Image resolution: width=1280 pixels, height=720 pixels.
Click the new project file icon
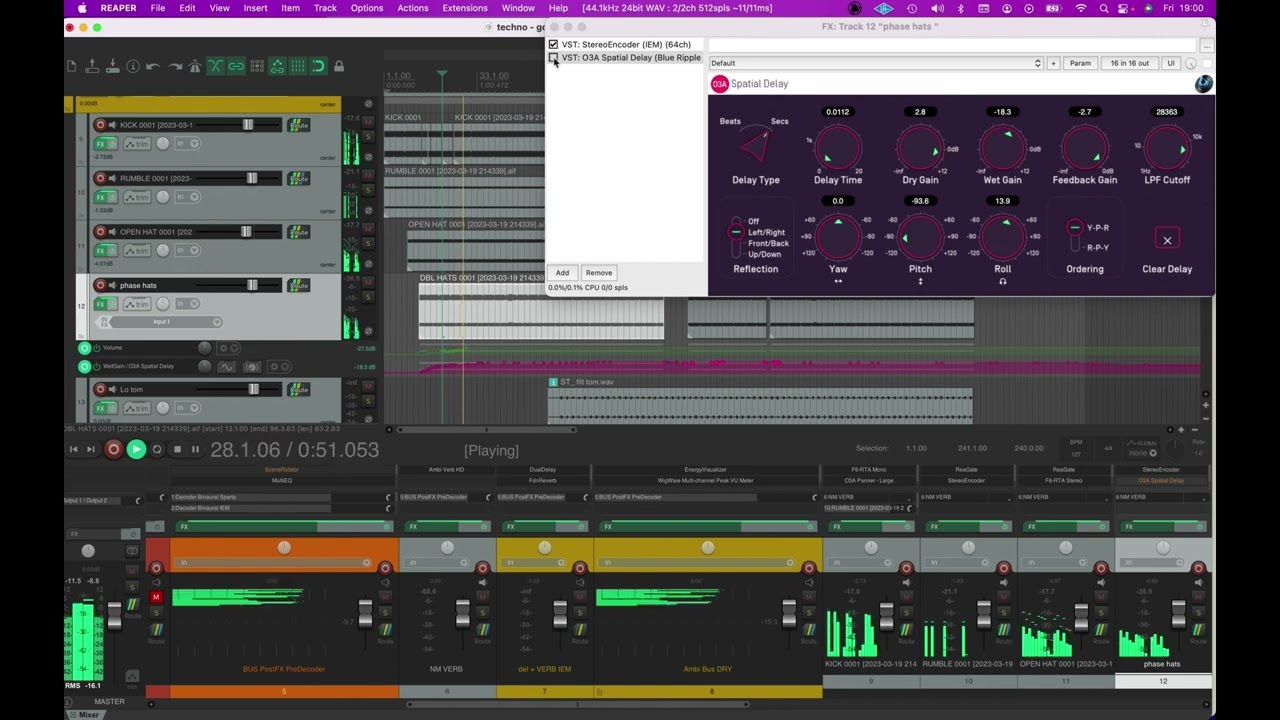click(72, 66)
